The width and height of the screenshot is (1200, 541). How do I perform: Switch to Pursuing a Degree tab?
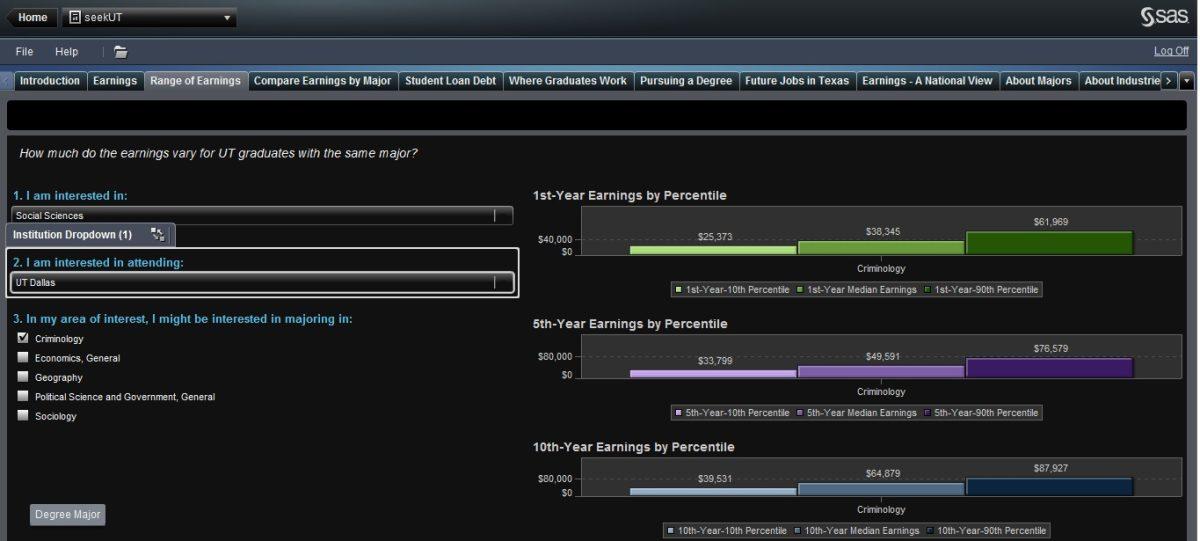pyautogui.click(x=686, y=81)
